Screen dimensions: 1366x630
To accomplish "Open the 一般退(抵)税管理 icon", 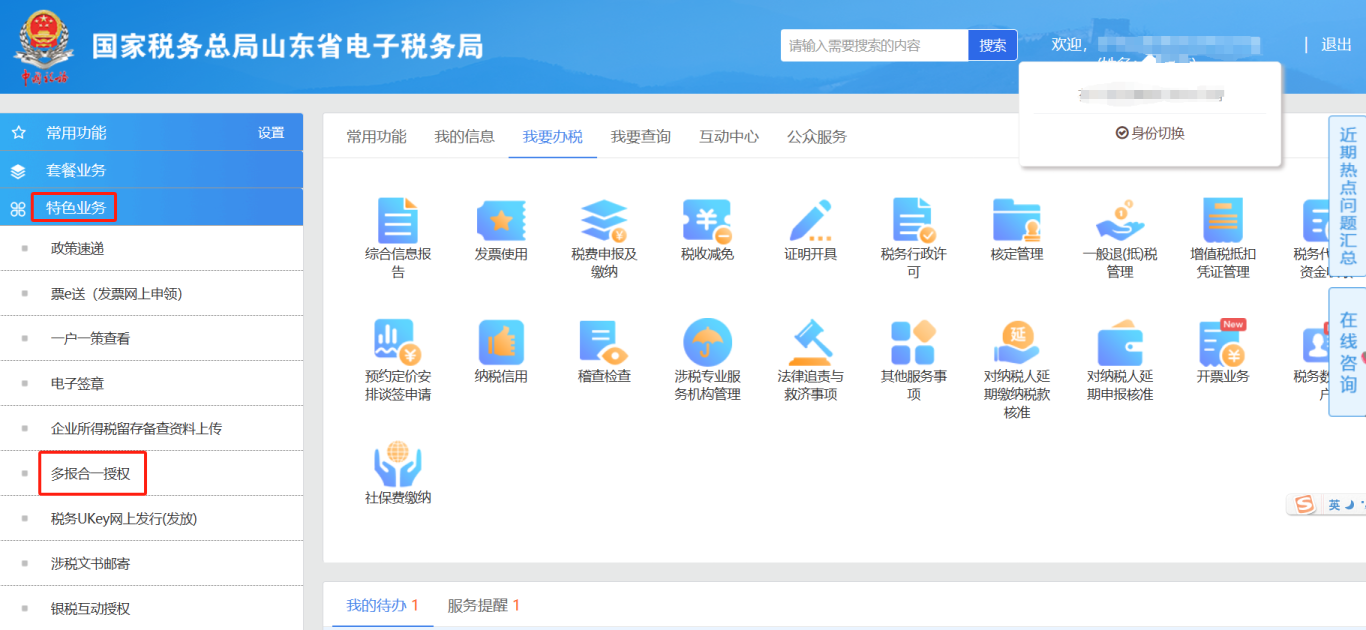I will coord(1120,220).
